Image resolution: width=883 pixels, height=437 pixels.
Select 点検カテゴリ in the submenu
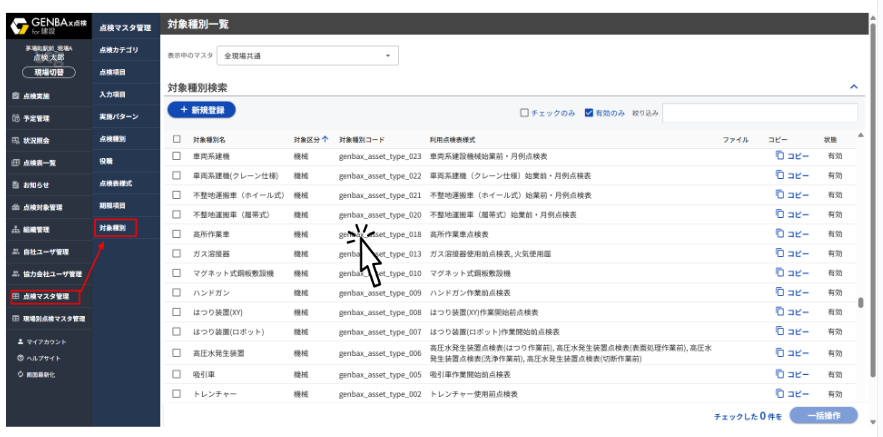pyautogui.click(x=119, y=49)
